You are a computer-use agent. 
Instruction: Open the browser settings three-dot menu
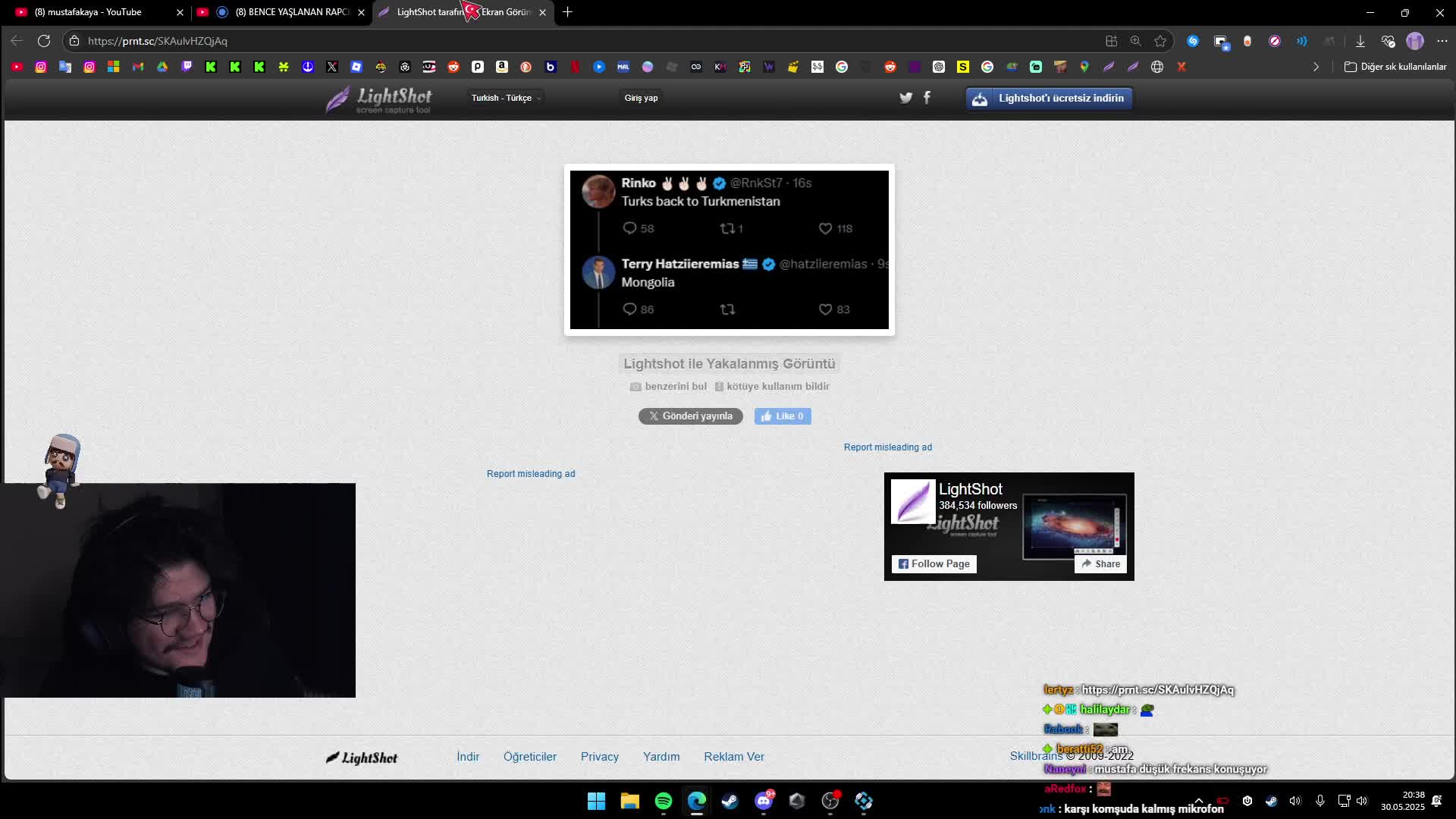coord(1442,41)
